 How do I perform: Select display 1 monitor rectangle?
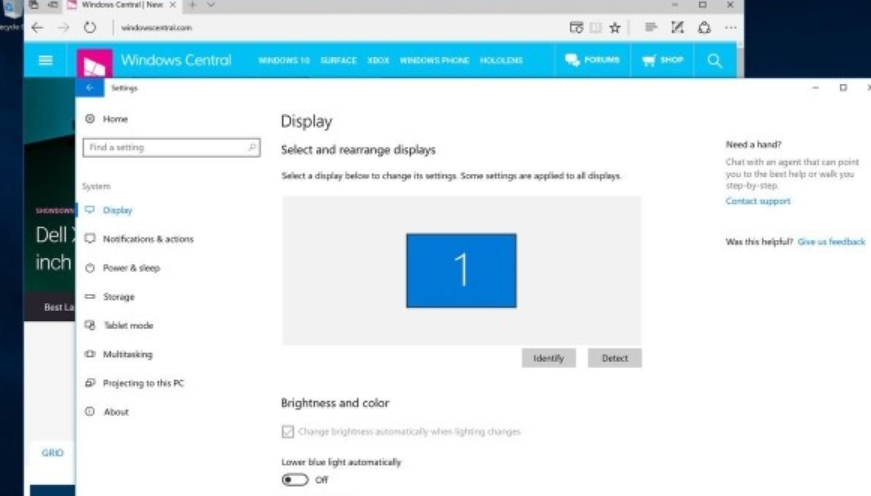coord(461,270)
